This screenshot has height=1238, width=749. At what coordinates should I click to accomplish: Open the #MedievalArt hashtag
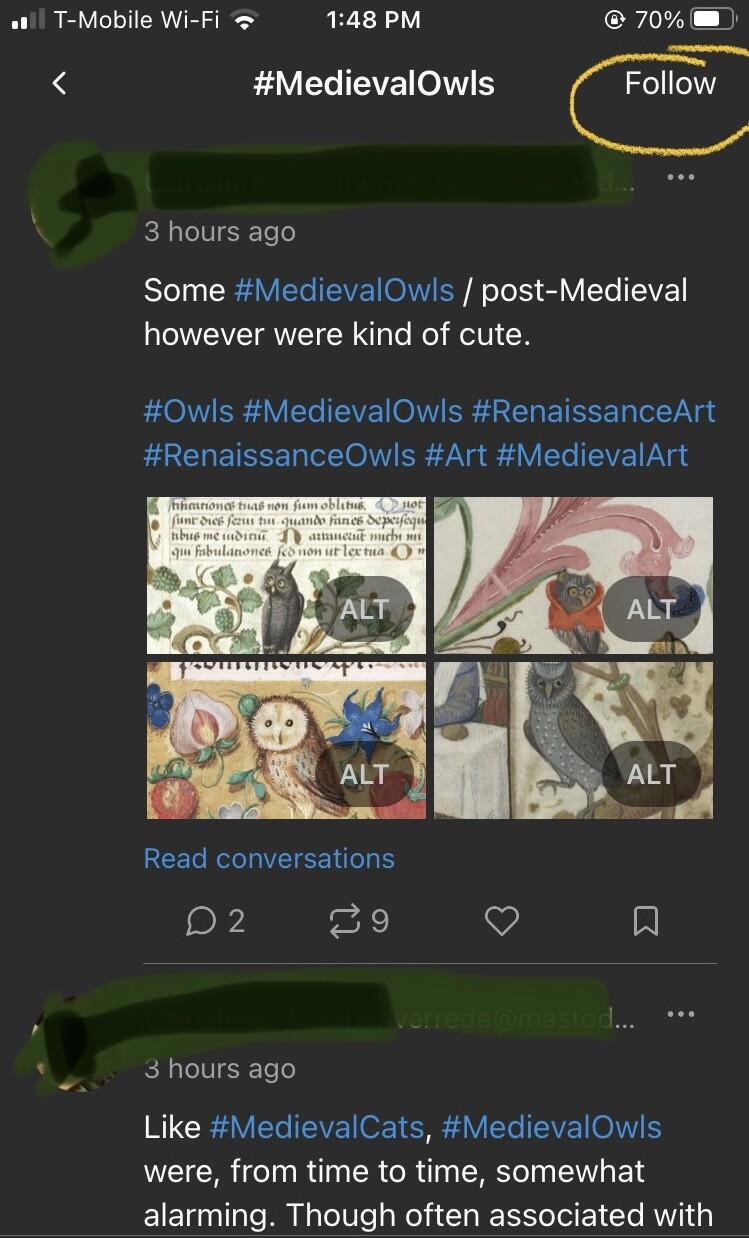point(592,455)
